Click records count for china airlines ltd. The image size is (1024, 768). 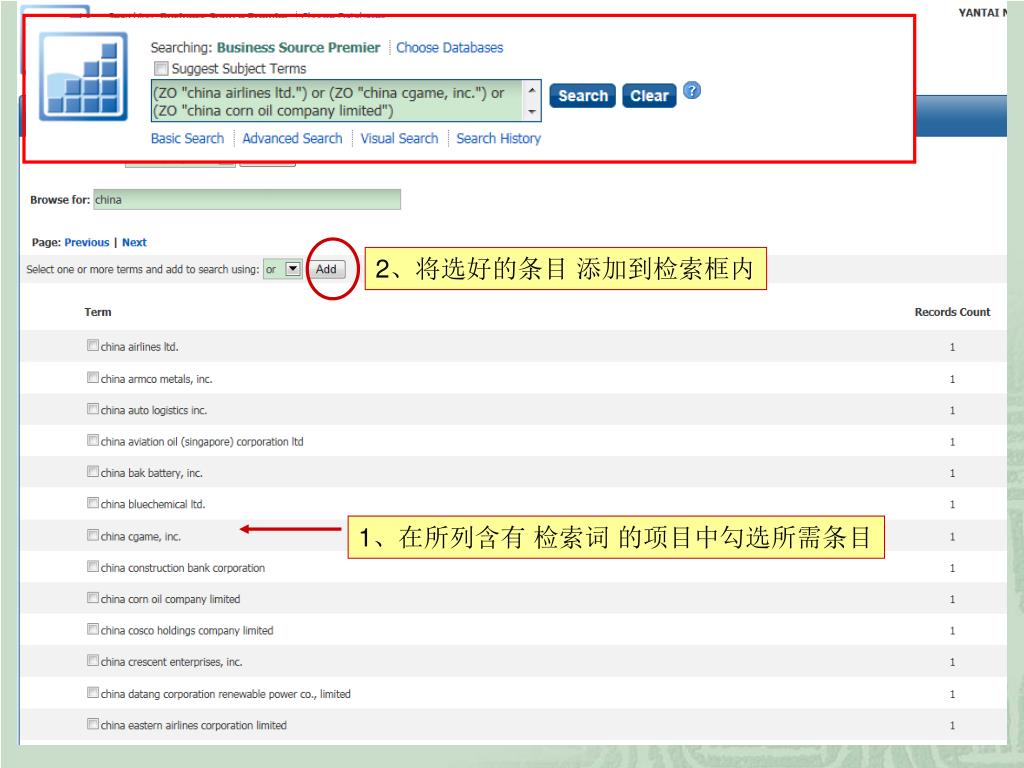tap(952, 347)
